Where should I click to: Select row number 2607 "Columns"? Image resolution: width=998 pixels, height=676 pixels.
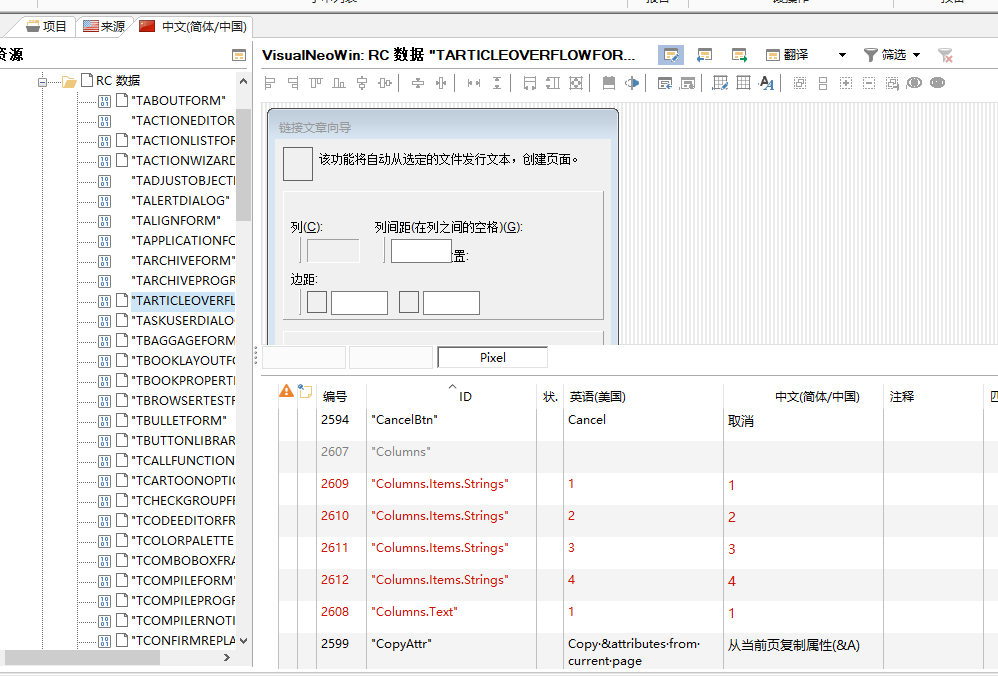point(335,452)
